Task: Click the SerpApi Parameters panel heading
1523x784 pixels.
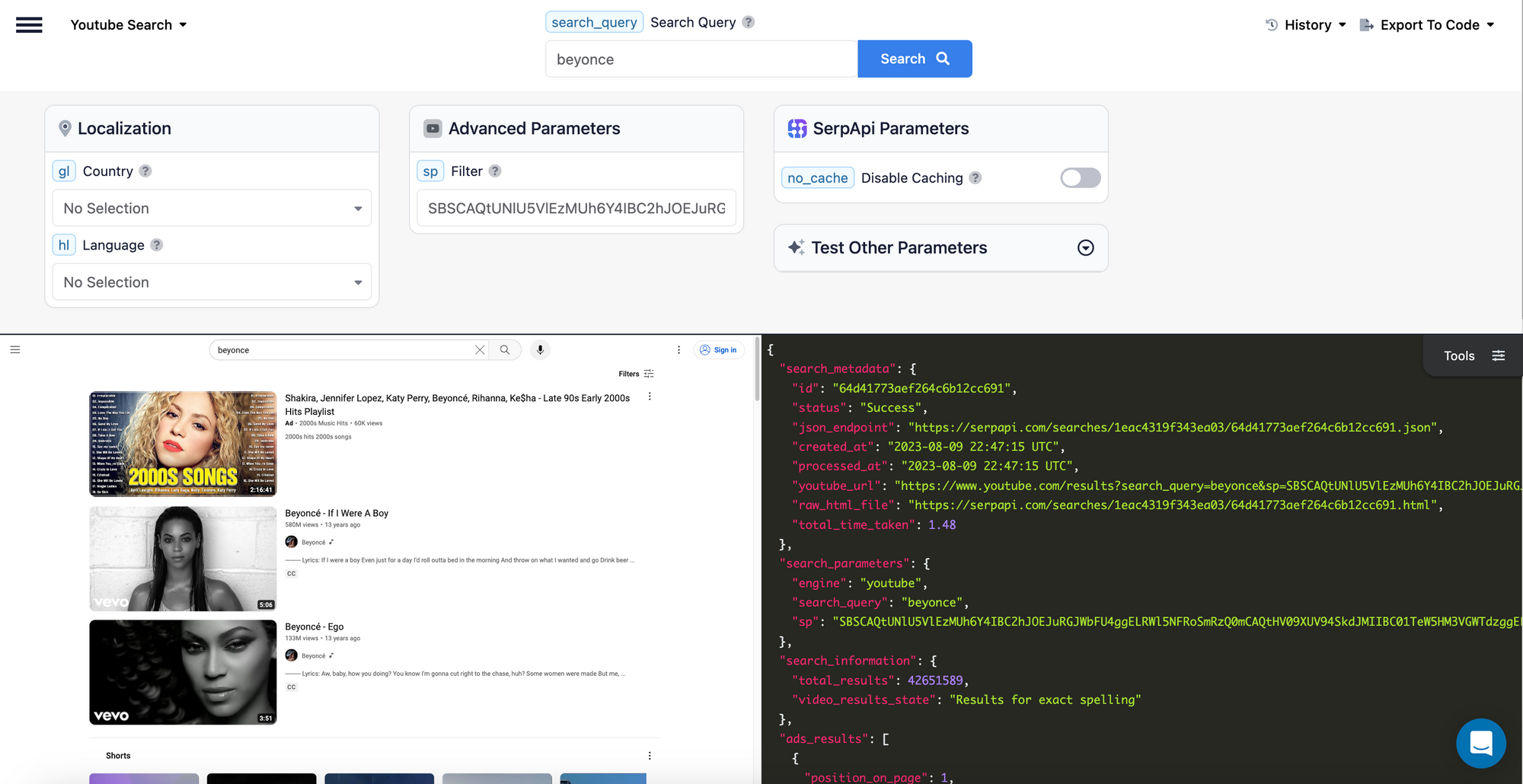Action: click(891, 129)
